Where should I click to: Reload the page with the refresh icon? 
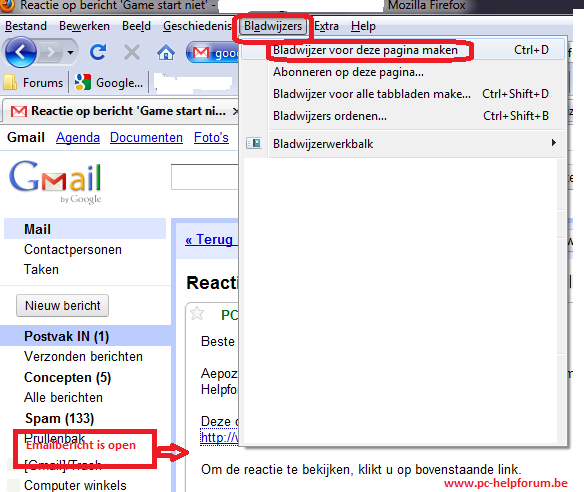coord(98,52)
